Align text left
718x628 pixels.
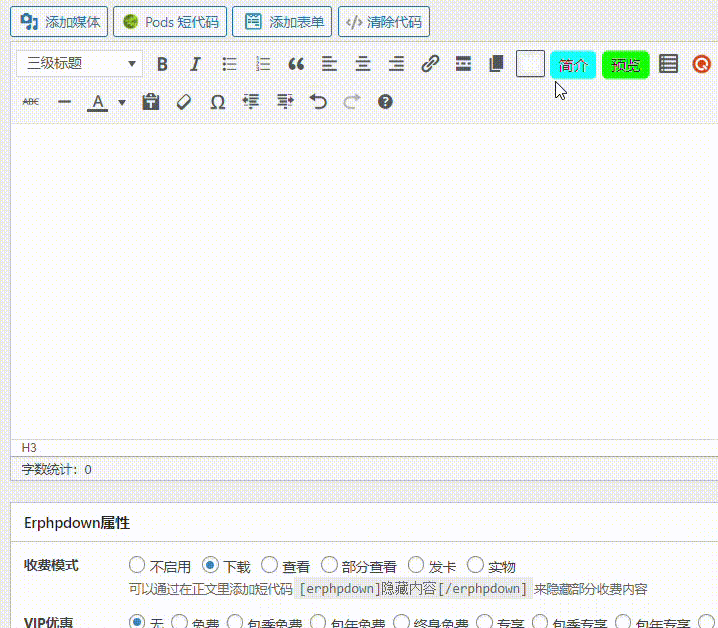(x=329, y=64)
